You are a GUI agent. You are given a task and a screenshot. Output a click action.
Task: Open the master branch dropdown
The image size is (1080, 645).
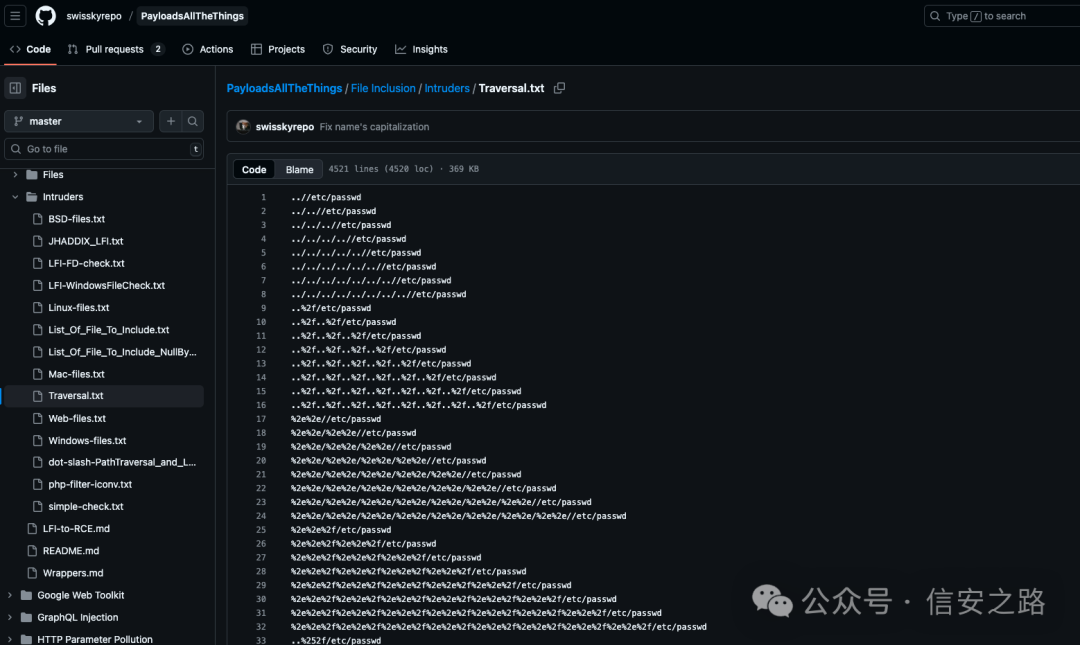coord(79,121)
